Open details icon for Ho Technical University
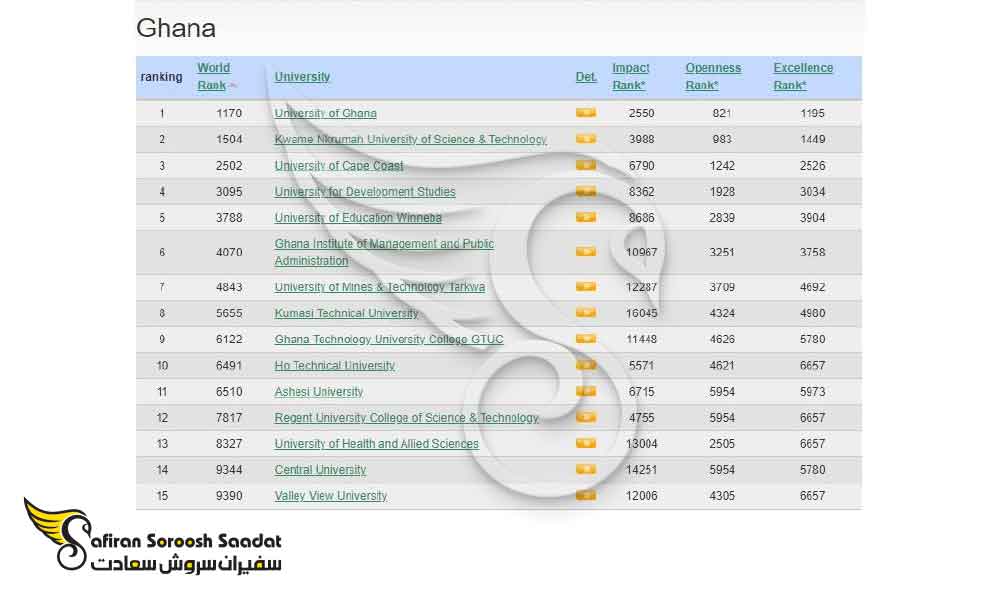1000x600 pixels. point(585,365)
